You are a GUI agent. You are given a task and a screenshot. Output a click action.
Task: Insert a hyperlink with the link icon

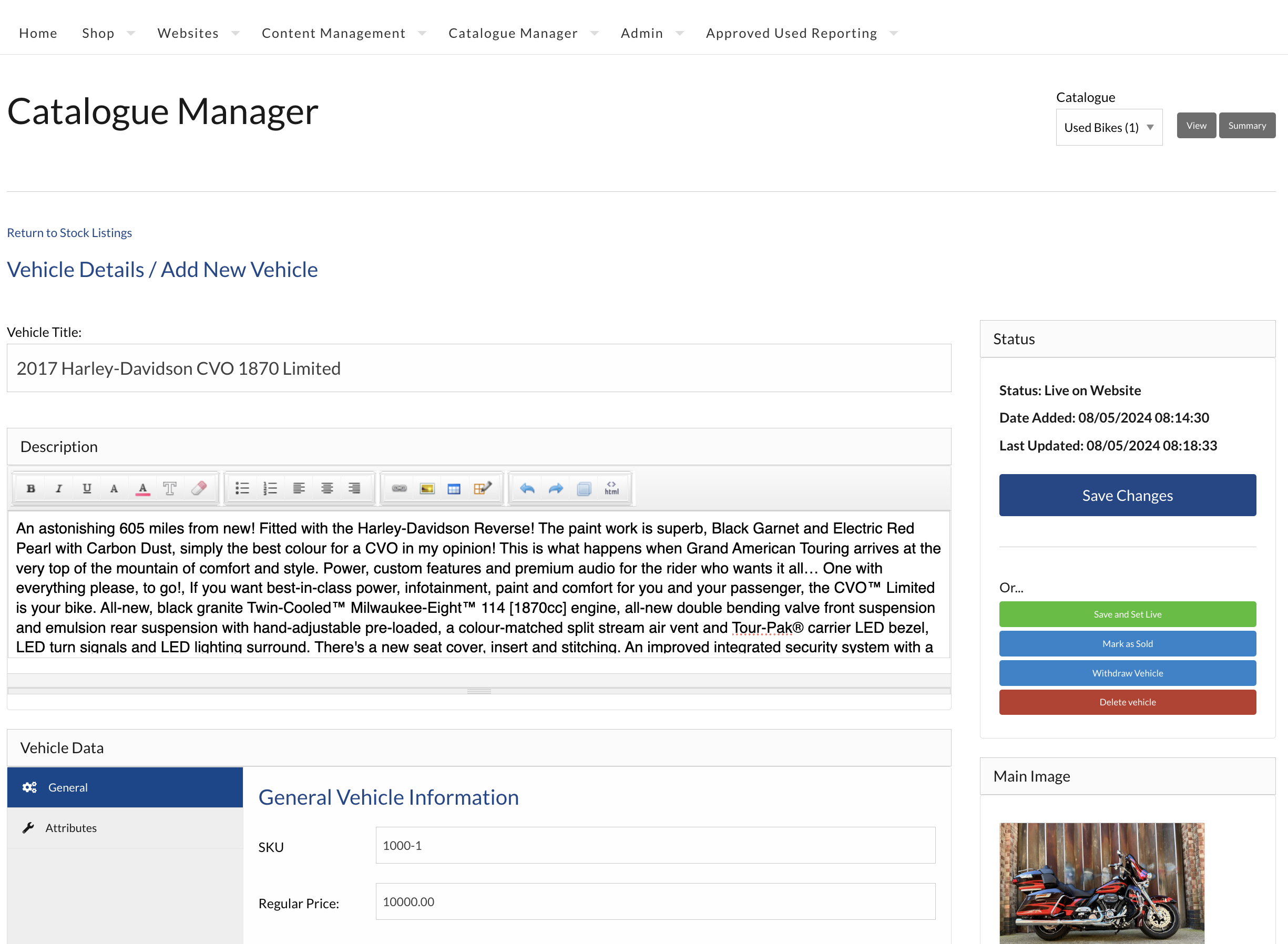click(x=399, y=489)
